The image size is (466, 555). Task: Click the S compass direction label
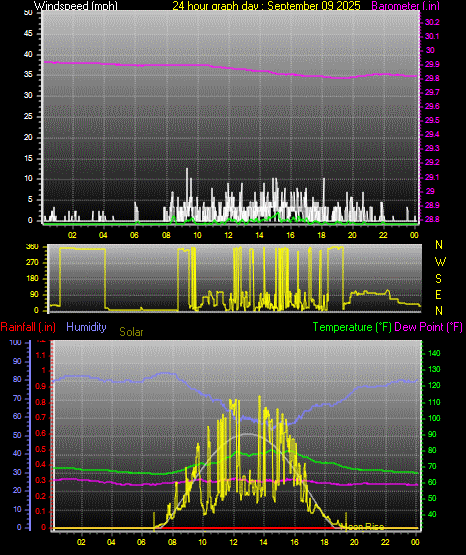point(438,279)
